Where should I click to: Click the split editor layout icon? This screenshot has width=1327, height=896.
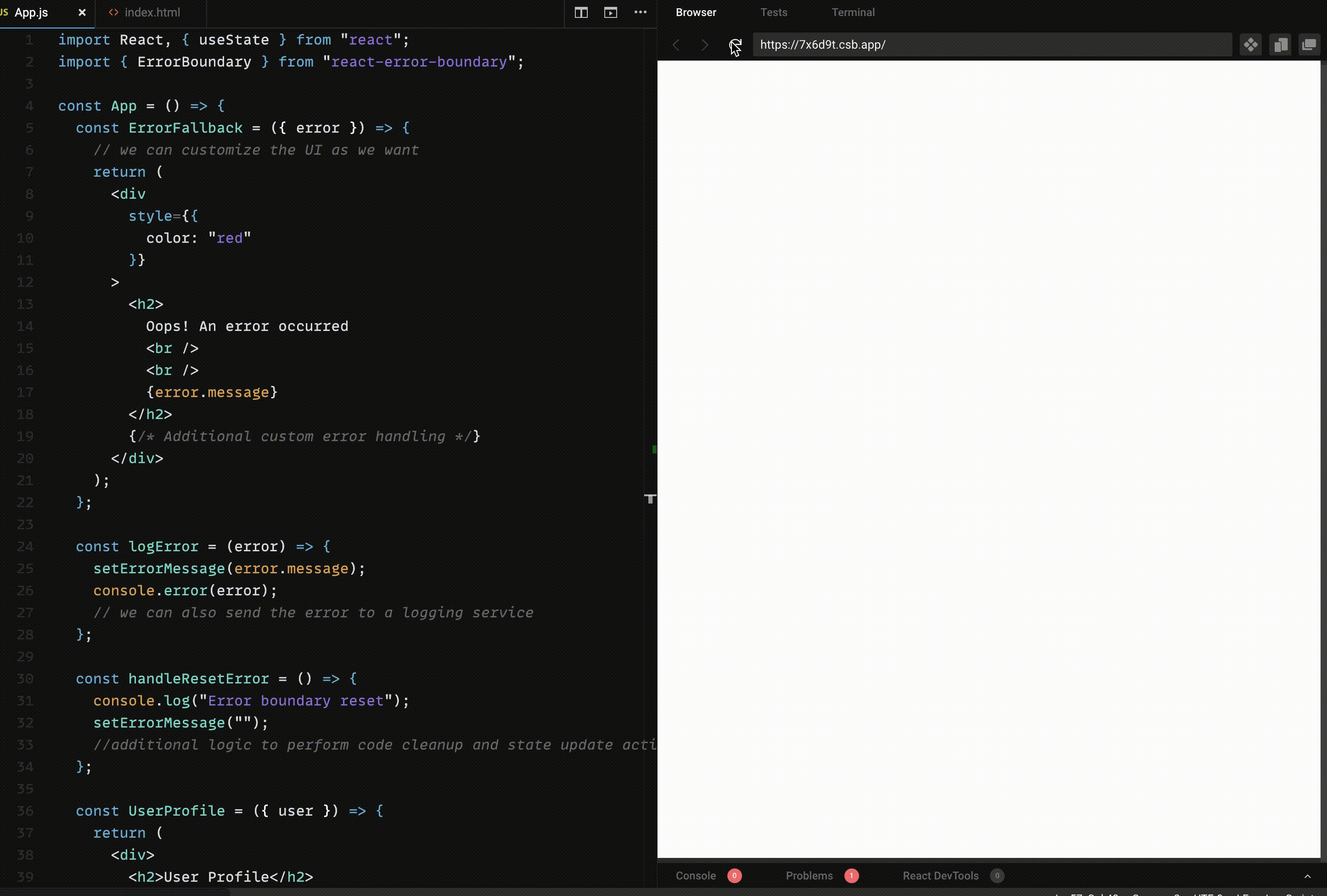pos(580,12)
